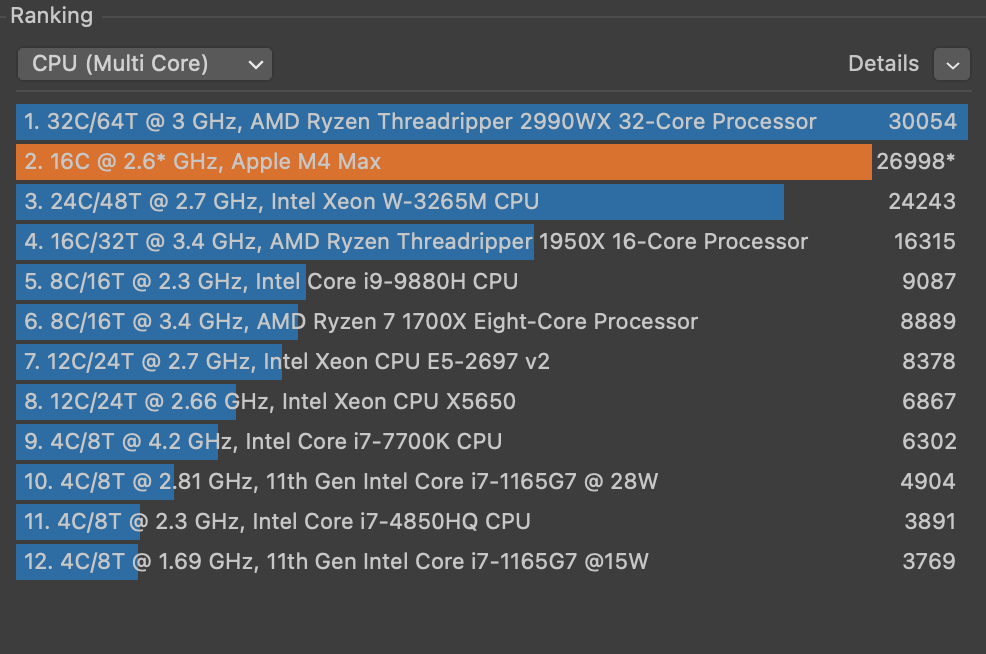
Task: Click the chevron button next to Details
Action: point(952,64)
